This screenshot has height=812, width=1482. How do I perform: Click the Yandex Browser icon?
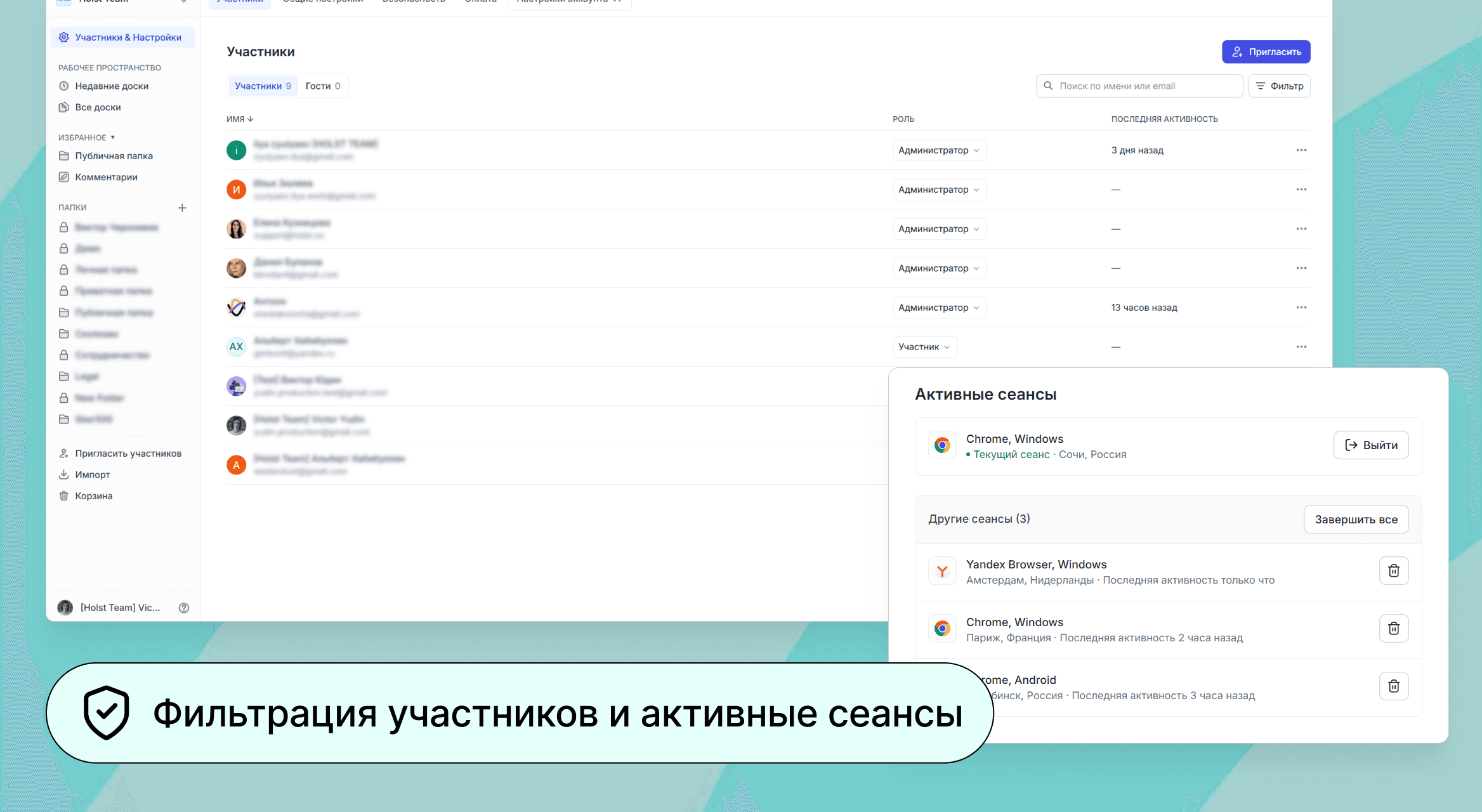pos(942,572)
